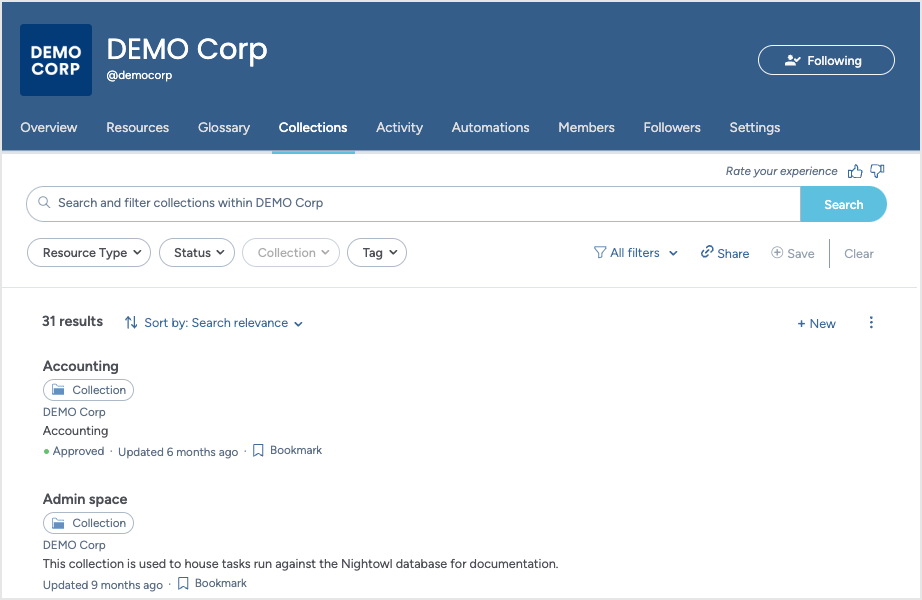This screenshot has height=600, width=922.
Task: Open the Accounting collection title
Action: tap(81, 366)
